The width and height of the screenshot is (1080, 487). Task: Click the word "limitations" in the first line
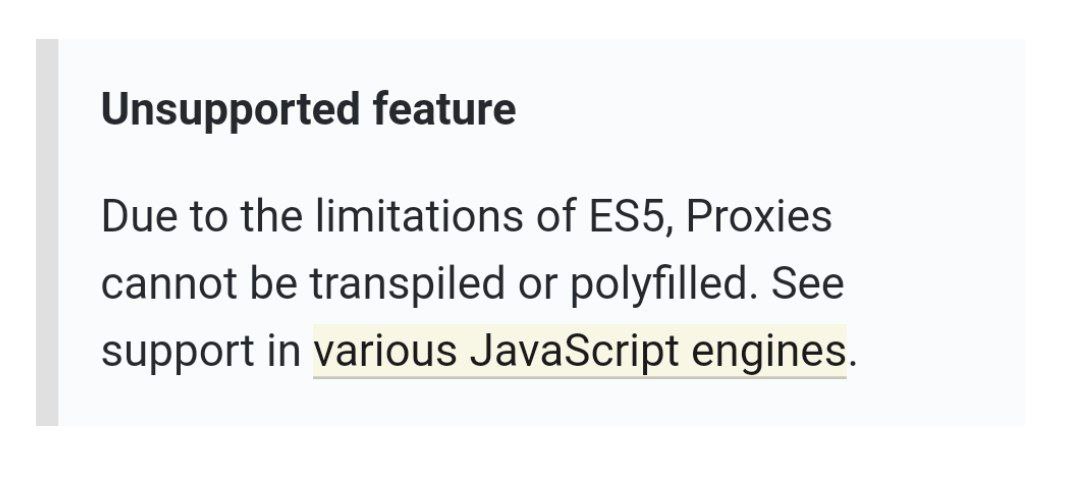[x=419, y=215]
